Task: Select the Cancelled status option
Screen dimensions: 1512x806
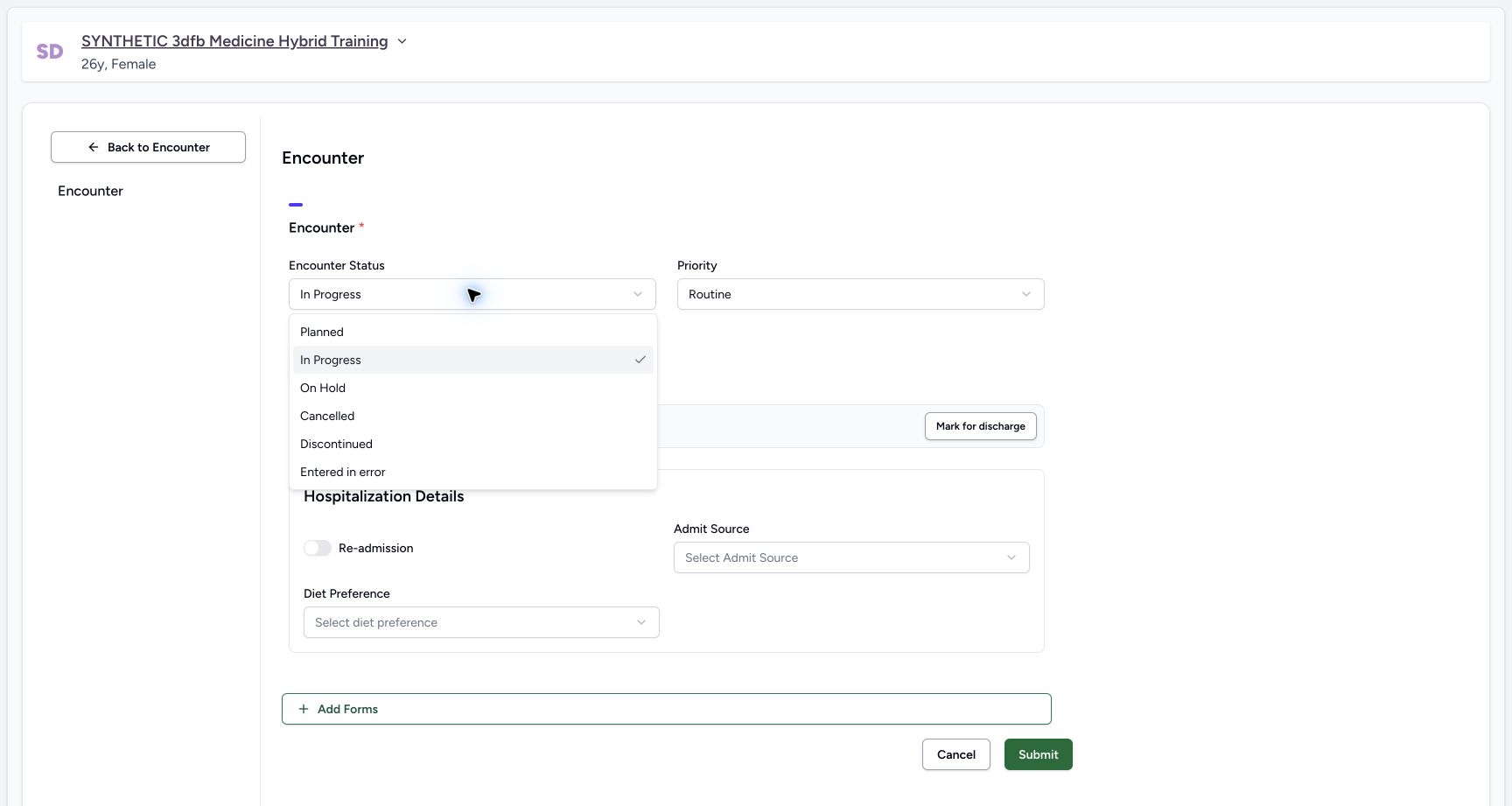Action: coord(472,416)
